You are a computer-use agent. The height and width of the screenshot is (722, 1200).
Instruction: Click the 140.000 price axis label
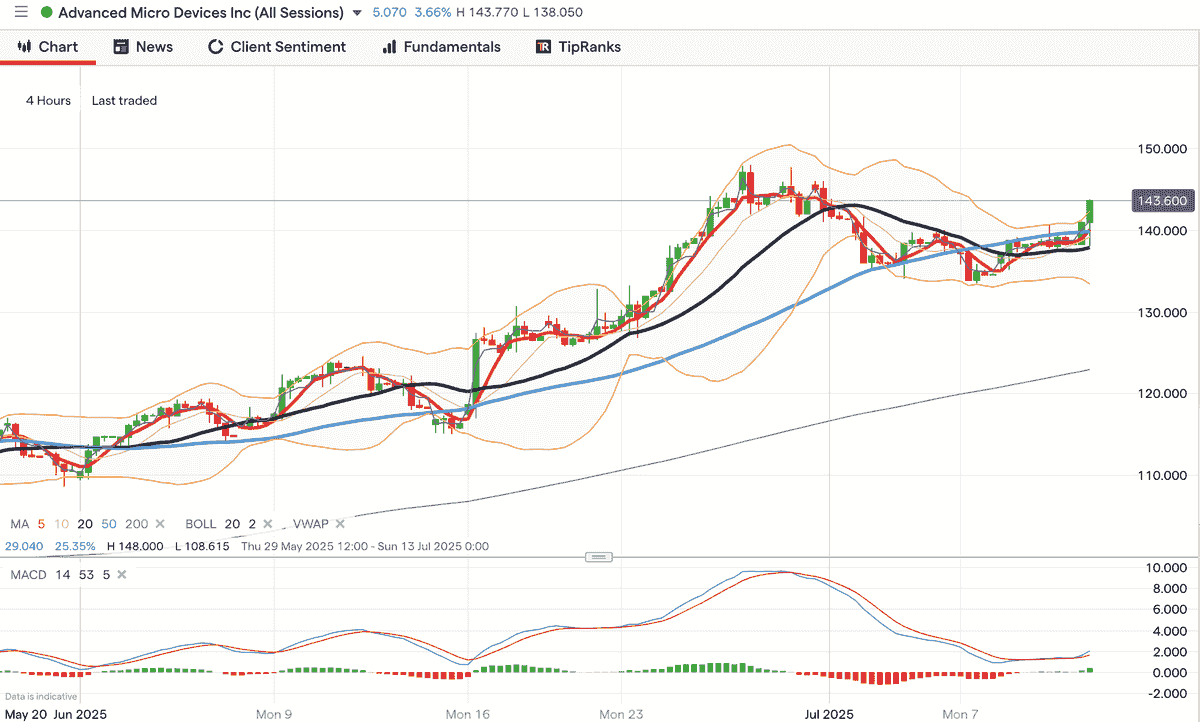[x=1161, y=231]
